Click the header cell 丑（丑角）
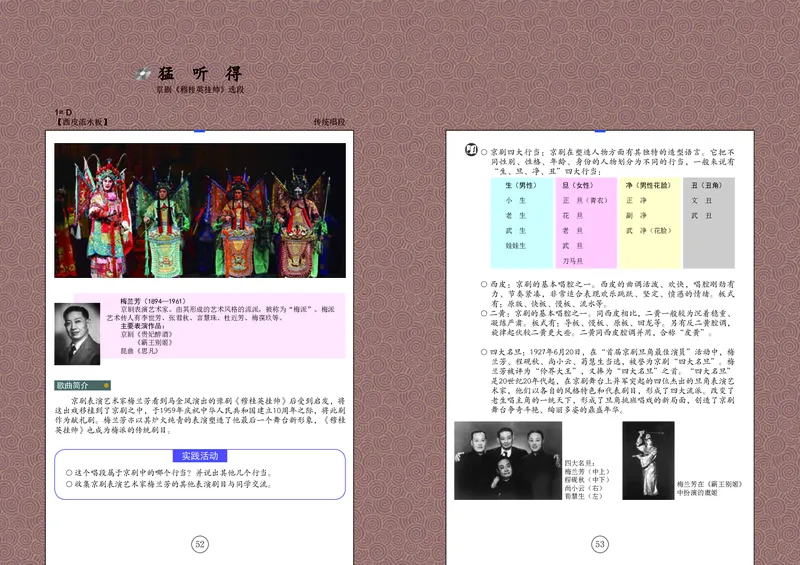The image size is (800, 565). tap(707, 185)
